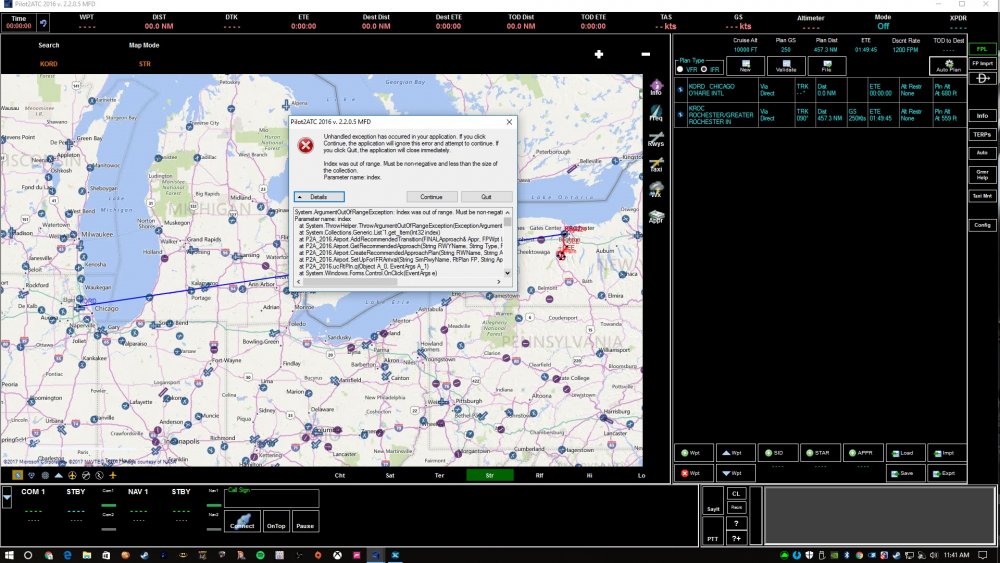Image resolution: width=1000 pixels, height=563 pixels.
Task: Click the OnTop button
Action: [276, 522]
